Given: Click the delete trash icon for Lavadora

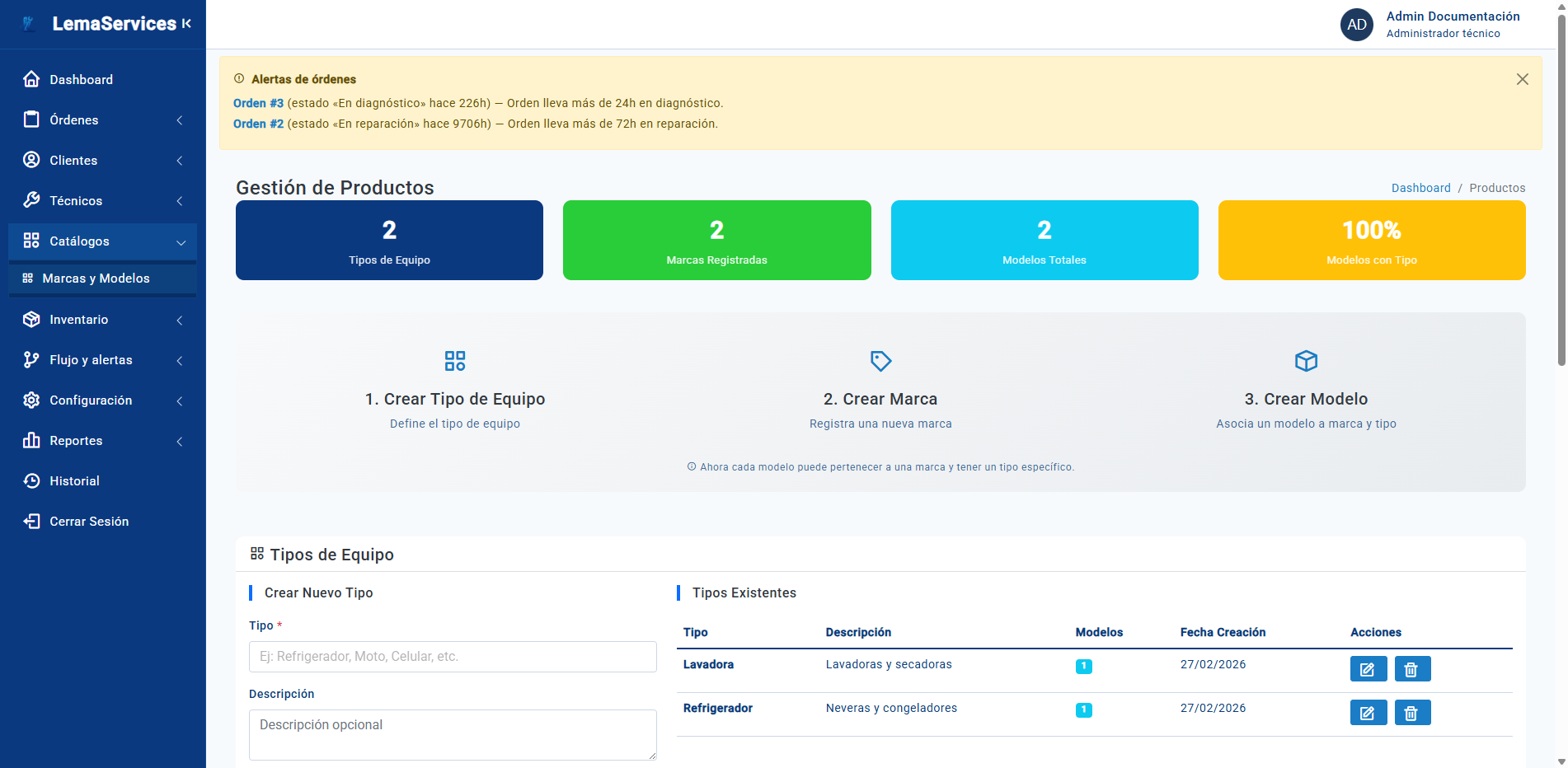Looking at the screenshot, I should tap(1411, 669).
